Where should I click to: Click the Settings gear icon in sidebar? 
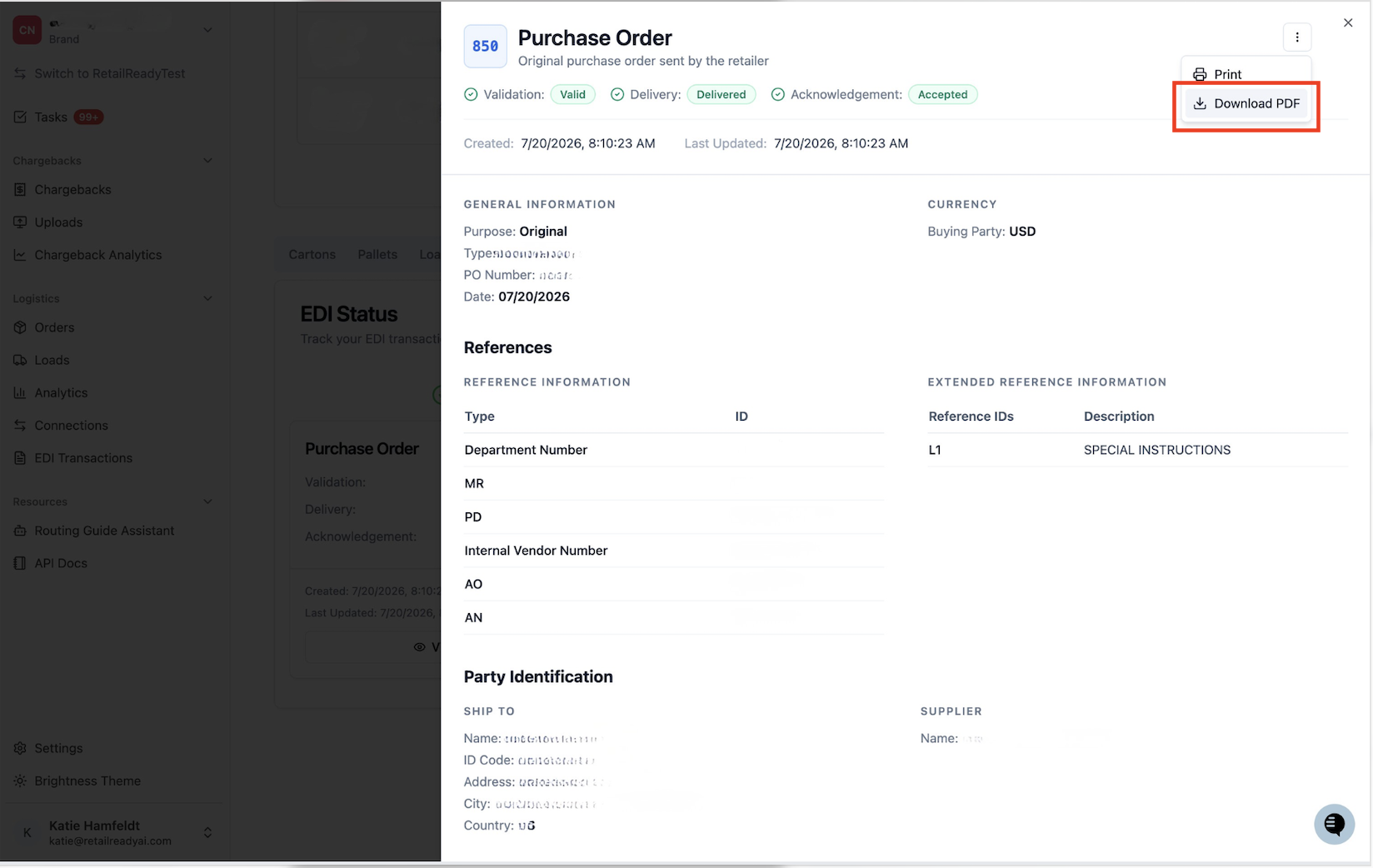pos(20,748)
